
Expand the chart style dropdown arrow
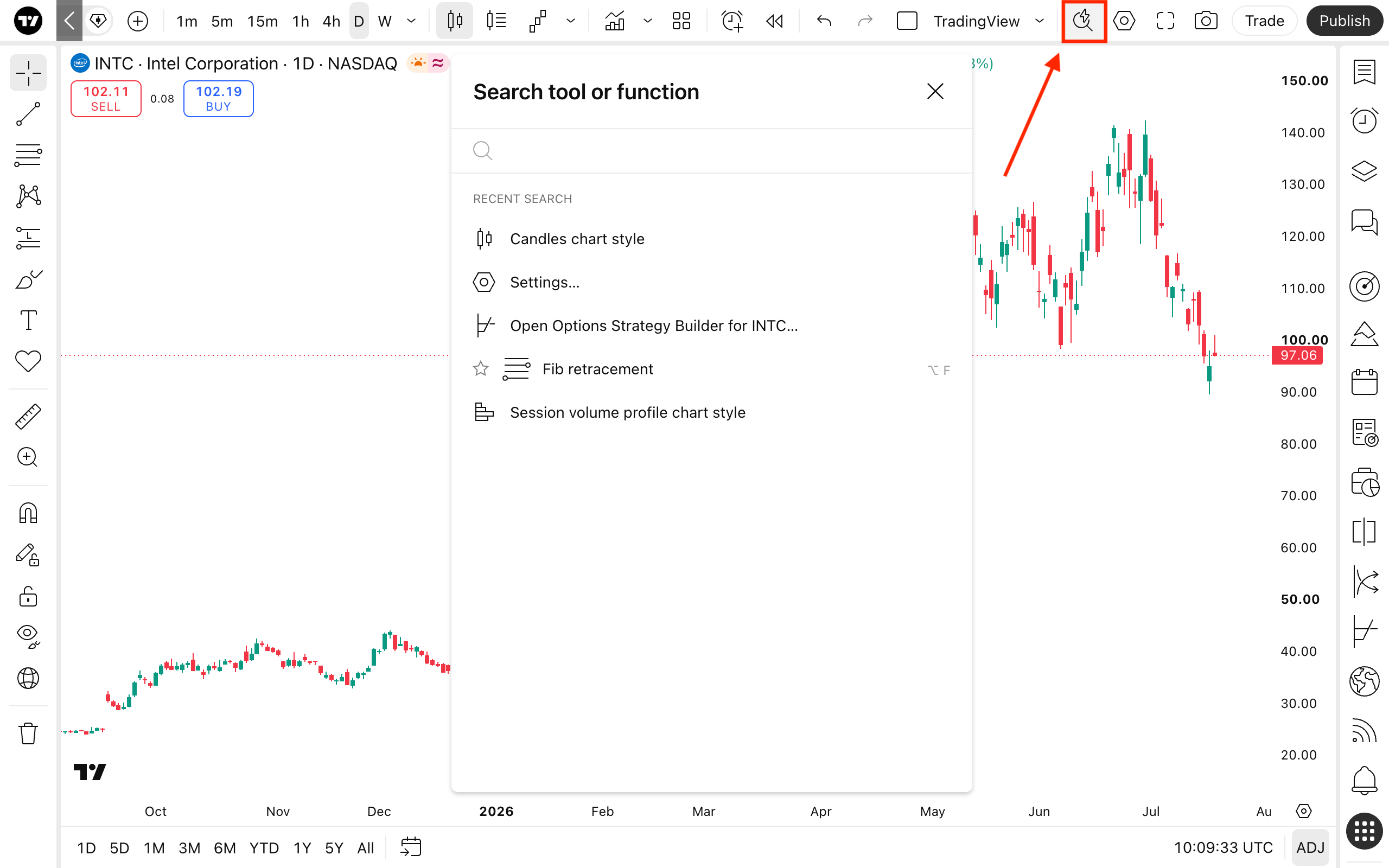(x=571, y=21)
